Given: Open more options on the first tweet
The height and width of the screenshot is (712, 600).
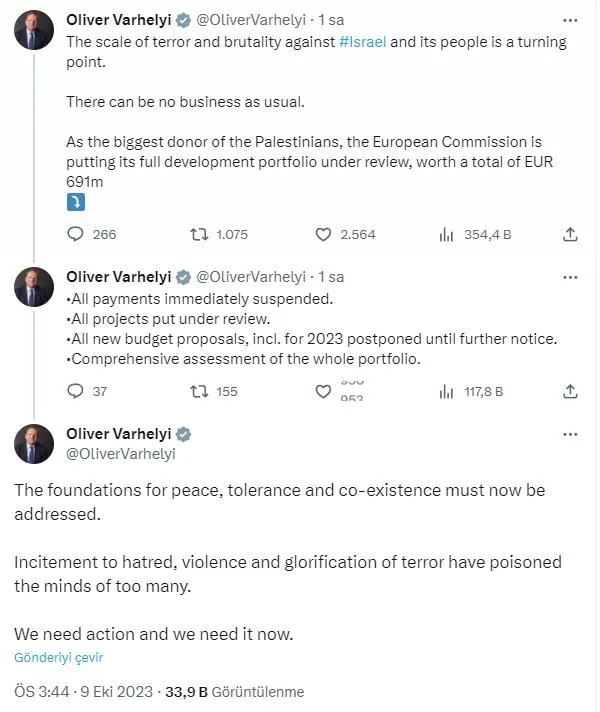Looking at the screenshot, I should [570, 20].
